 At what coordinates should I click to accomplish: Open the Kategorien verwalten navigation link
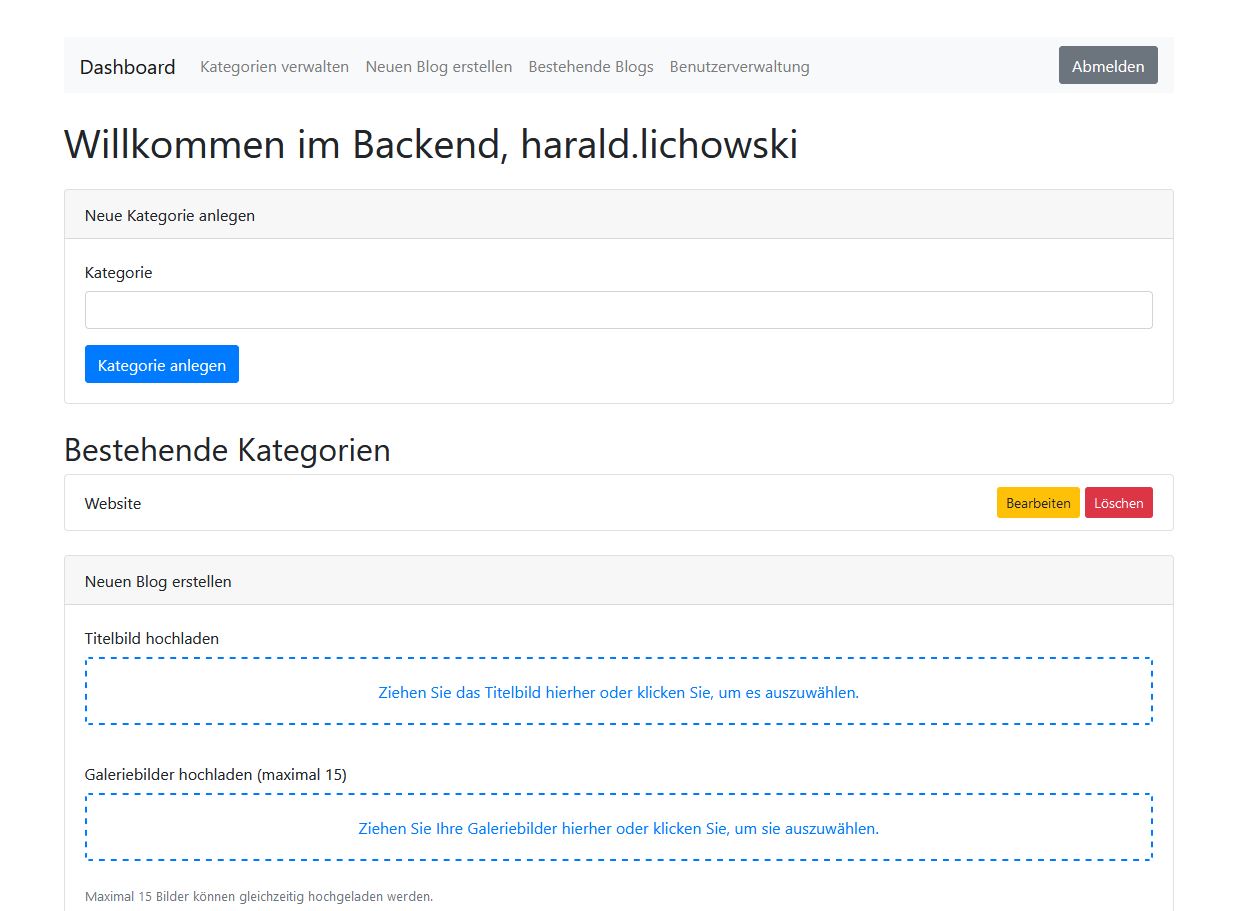pos(274,66)
